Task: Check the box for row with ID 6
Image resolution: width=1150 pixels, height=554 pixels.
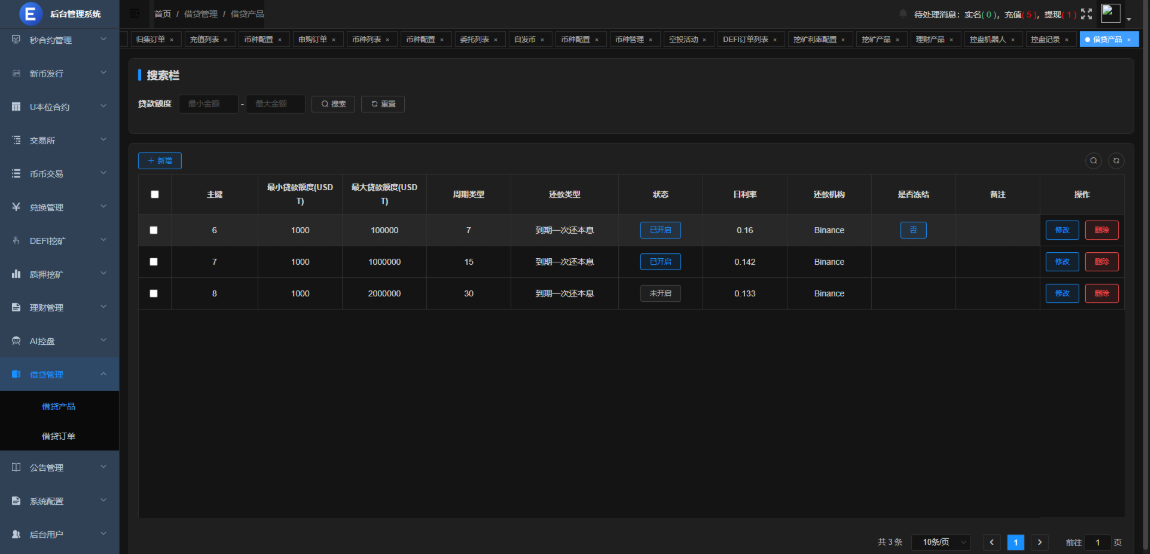Action: 154,230
